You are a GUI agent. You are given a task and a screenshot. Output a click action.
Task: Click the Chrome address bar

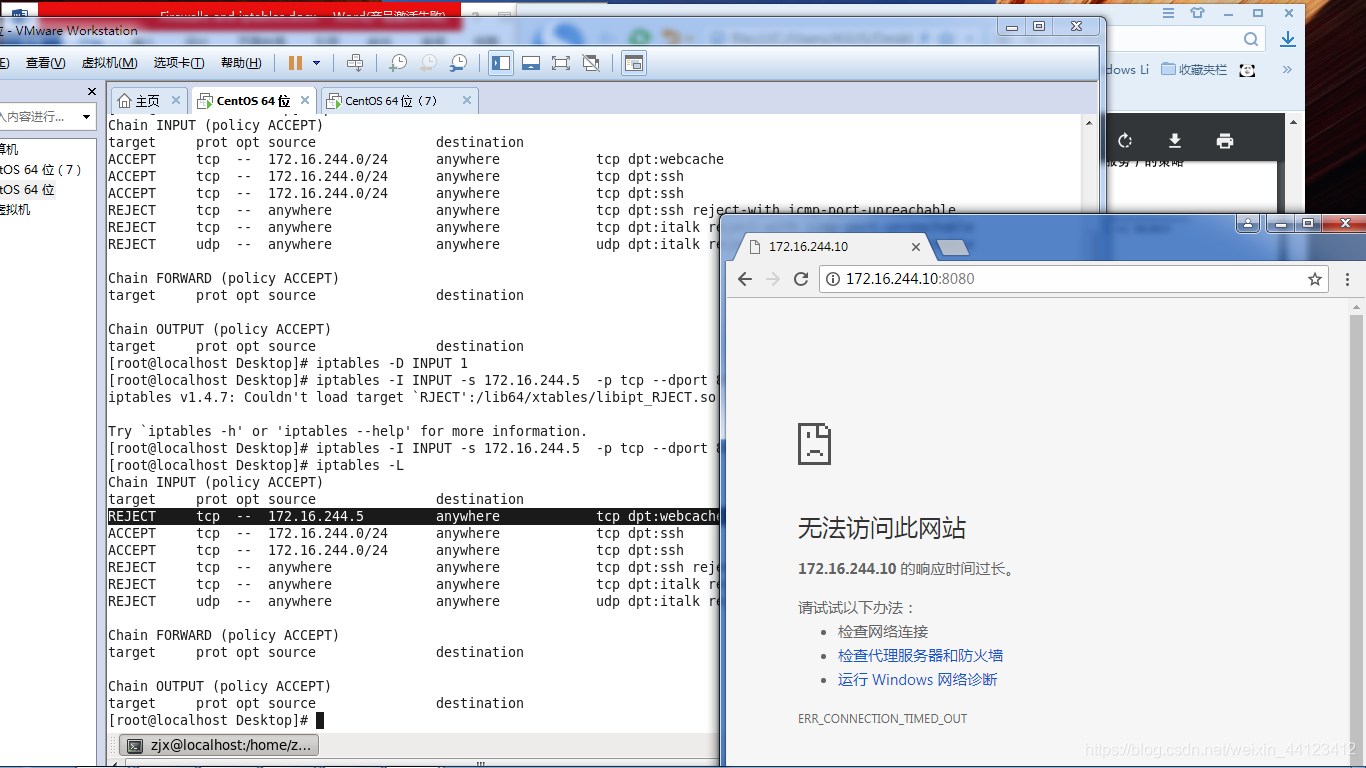click(x=1075, y=279)
